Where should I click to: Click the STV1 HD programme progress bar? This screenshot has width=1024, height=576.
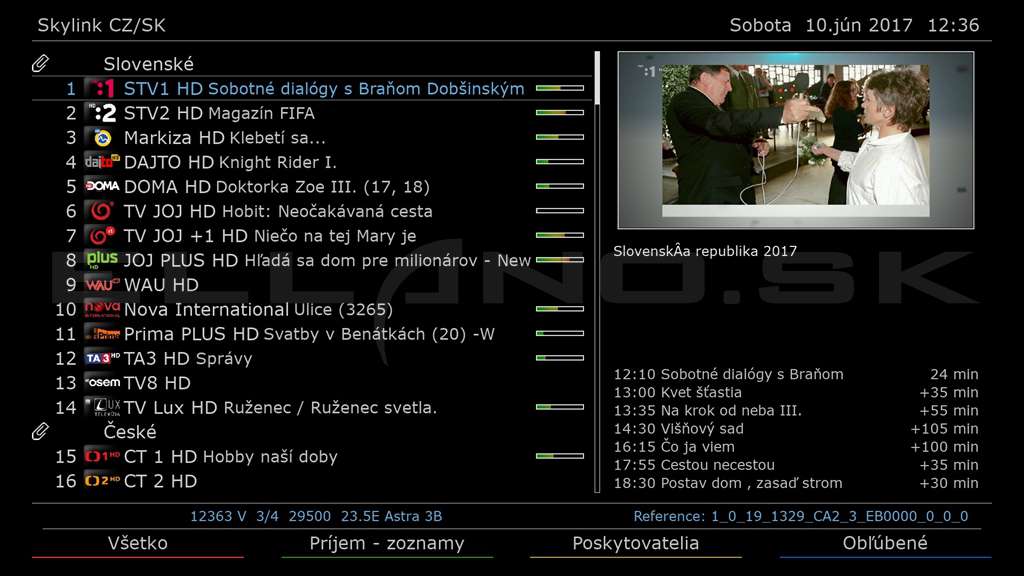click(x=560, y=88)
